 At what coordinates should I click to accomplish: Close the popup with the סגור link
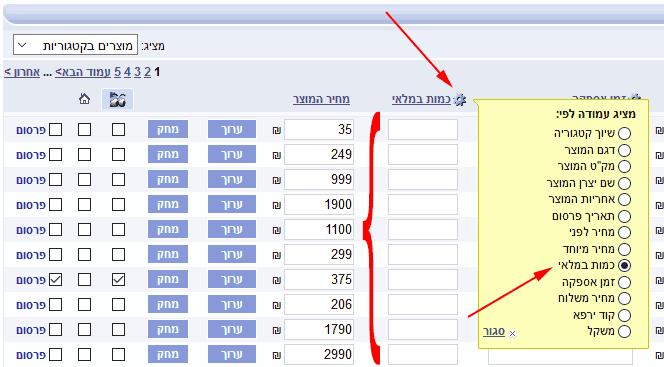494,331
